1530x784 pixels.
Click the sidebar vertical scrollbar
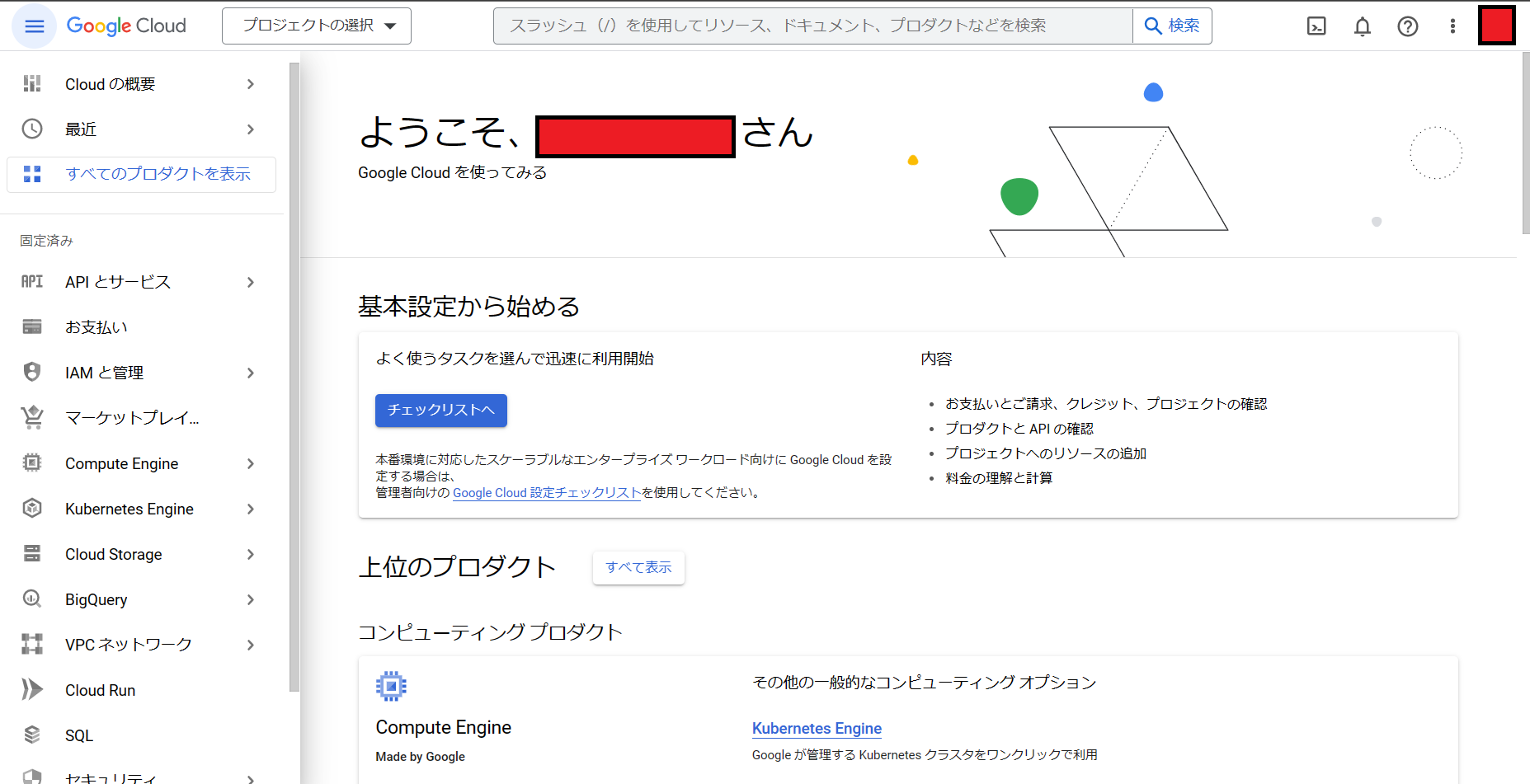click(x=294, y=377)
